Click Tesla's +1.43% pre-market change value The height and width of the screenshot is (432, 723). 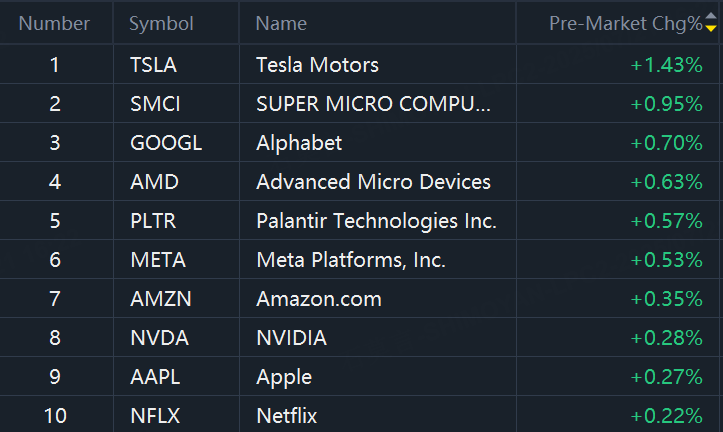click(x=666, y=65)
